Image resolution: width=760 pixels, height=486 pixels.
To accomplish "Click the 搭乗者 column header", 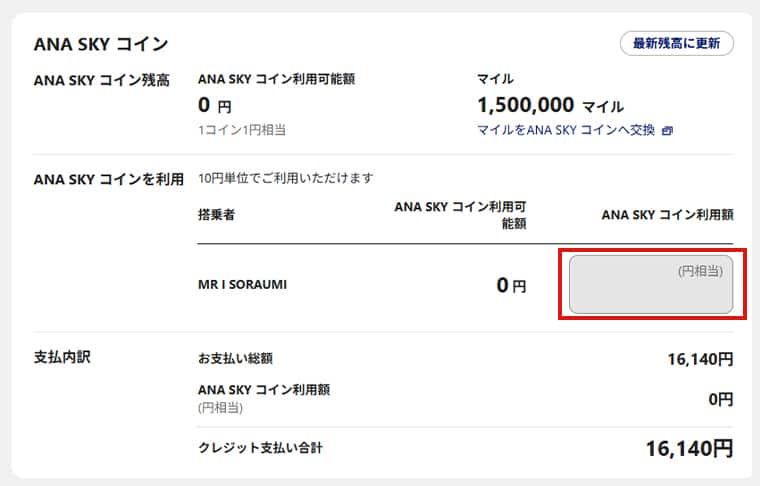I will point(216,214).
